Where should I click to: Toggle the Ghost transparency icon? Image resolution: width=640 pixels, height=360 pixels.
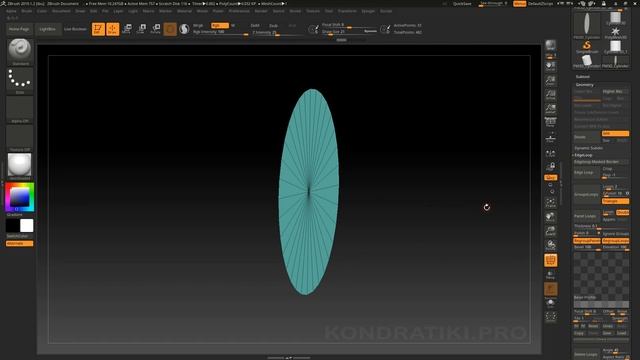[x=551, y=289]
